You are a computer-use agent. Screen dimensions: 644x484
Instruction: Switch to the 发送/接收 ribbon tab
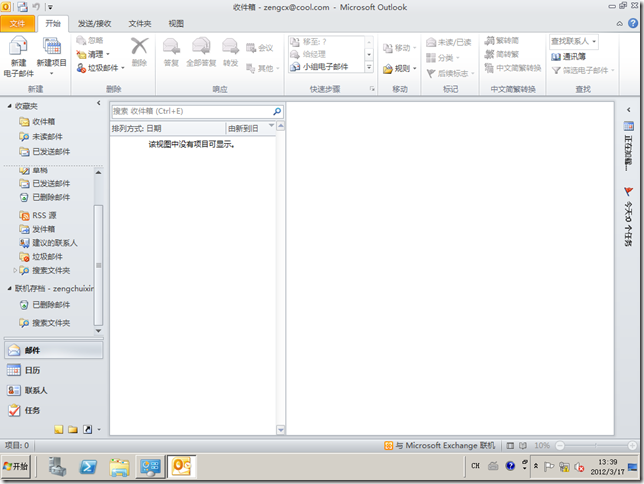95,22
